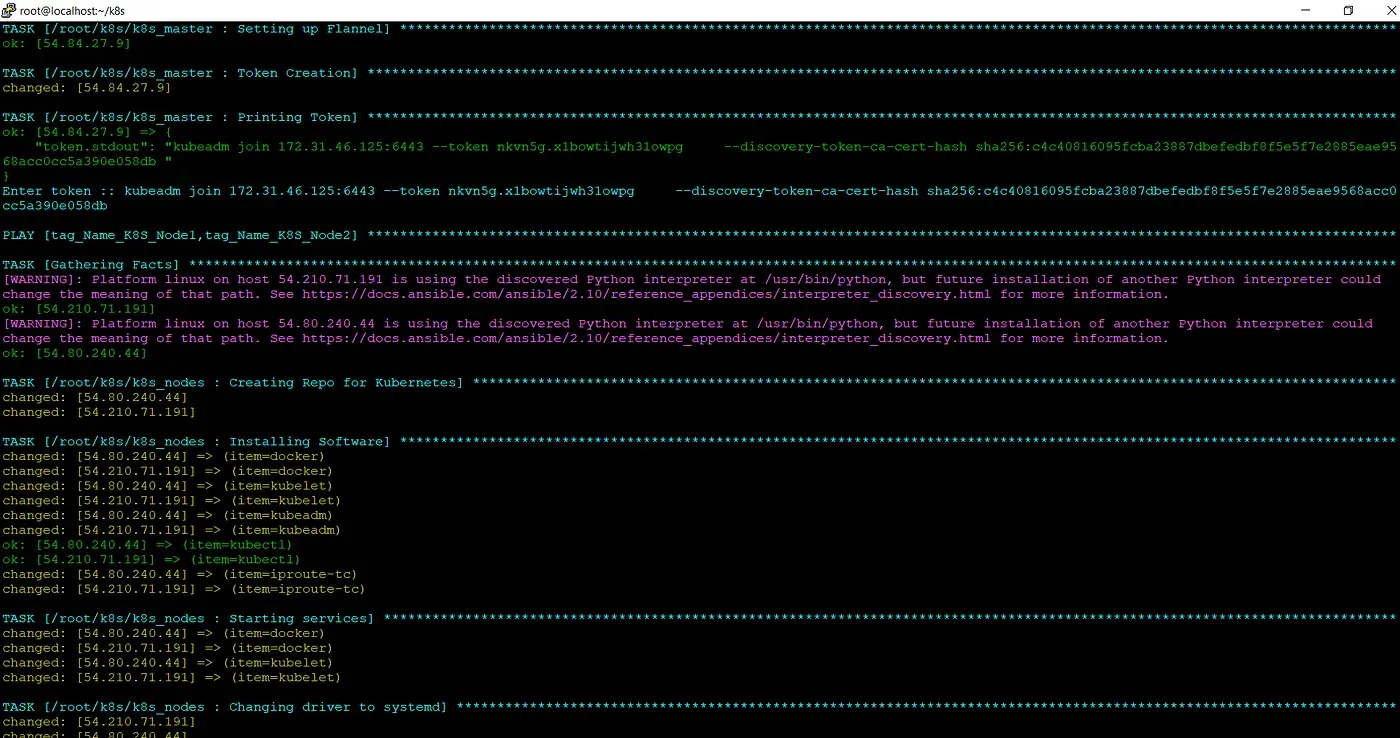Click 54.210.71.191 item=kubelet under Starting services

pyautogui.click(x=172, y=677)
